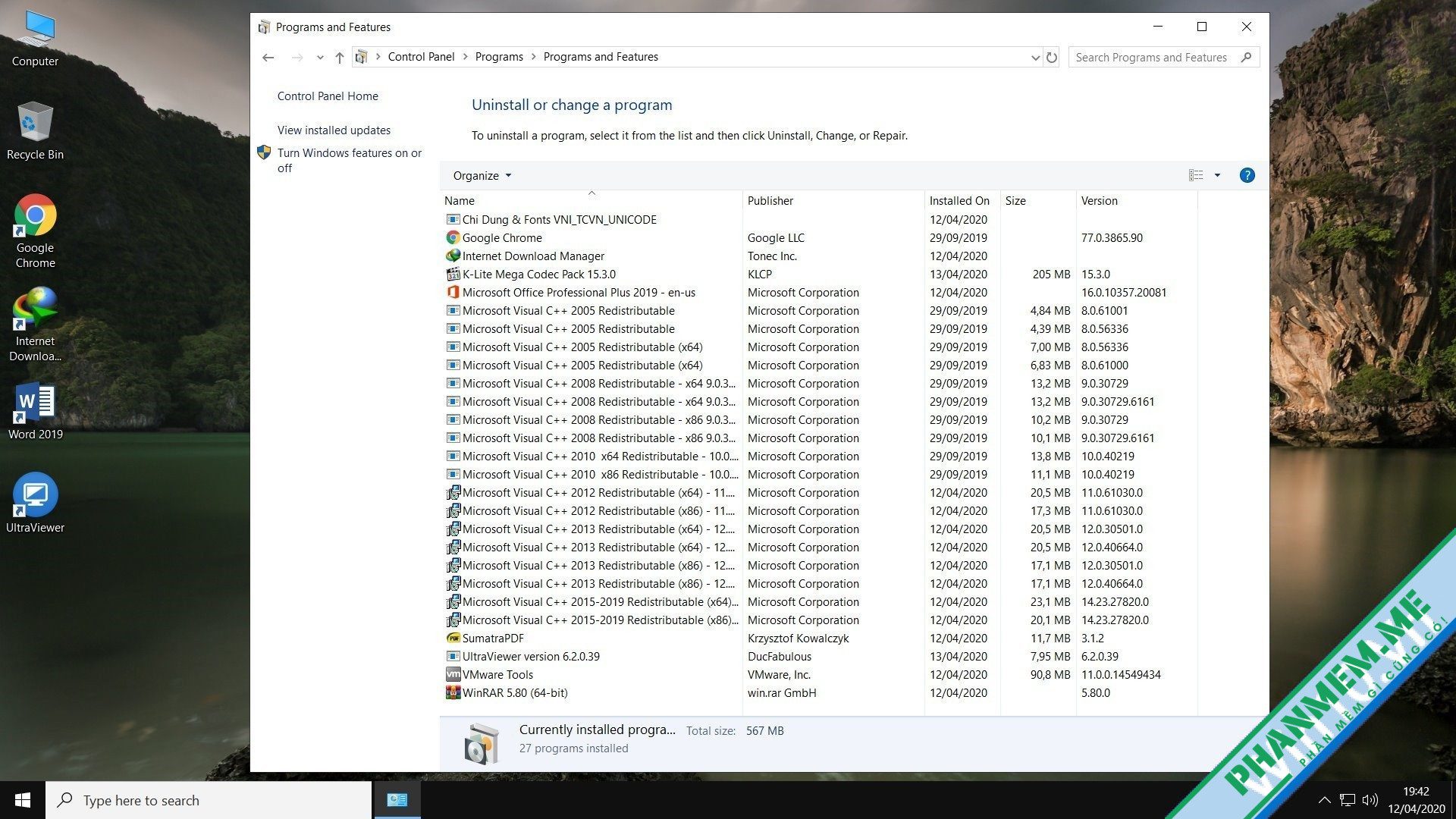Sort by the Publisher column header
The width and height of the screenshot is (1456, 819).
coord(833,200)
